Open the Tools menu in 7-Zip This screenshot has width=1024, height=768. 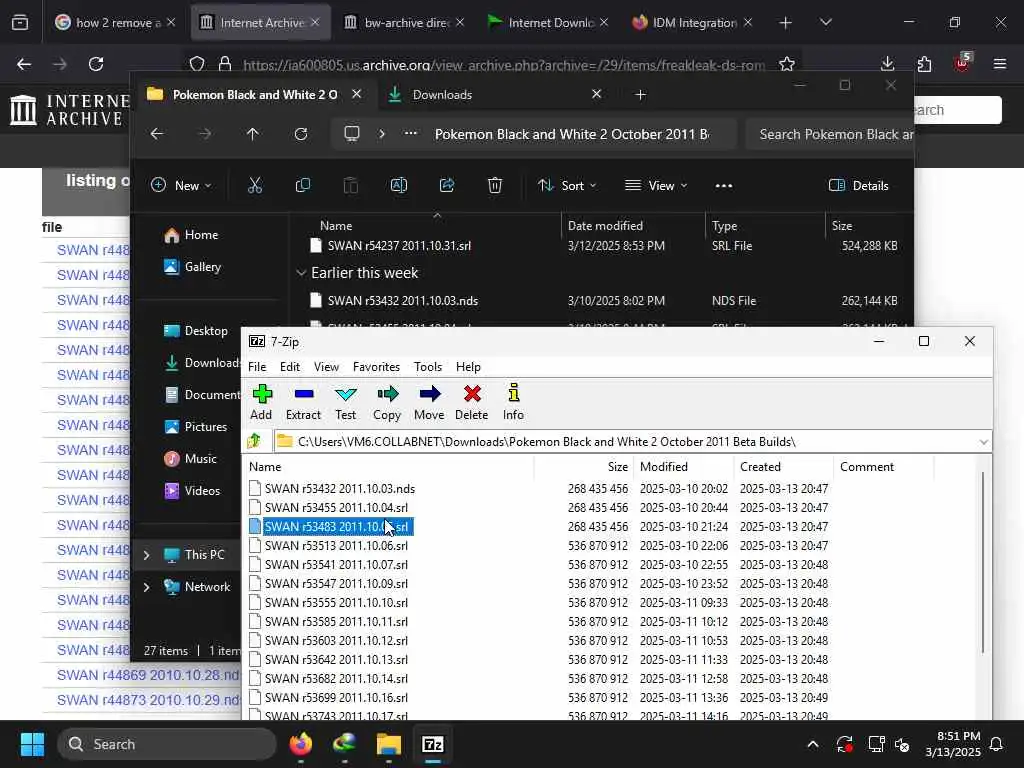[428, 366]
